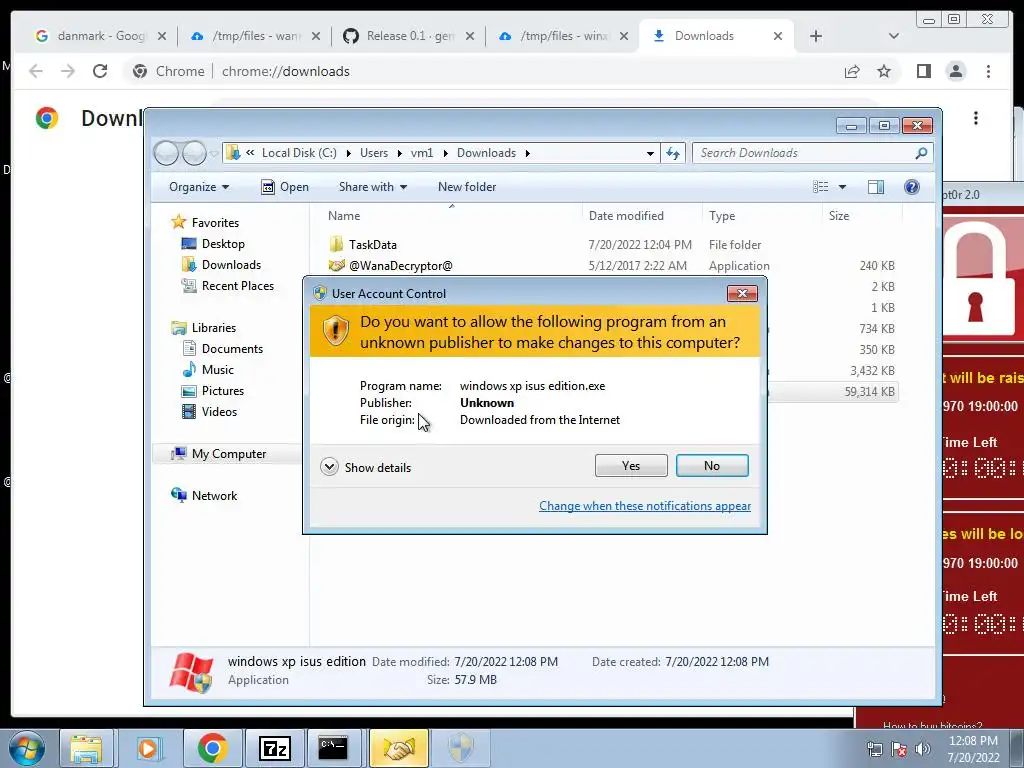The height and width of the screenshot is (768, 1024).
Task: Select Users in the address path
Action: click(374, 153)
